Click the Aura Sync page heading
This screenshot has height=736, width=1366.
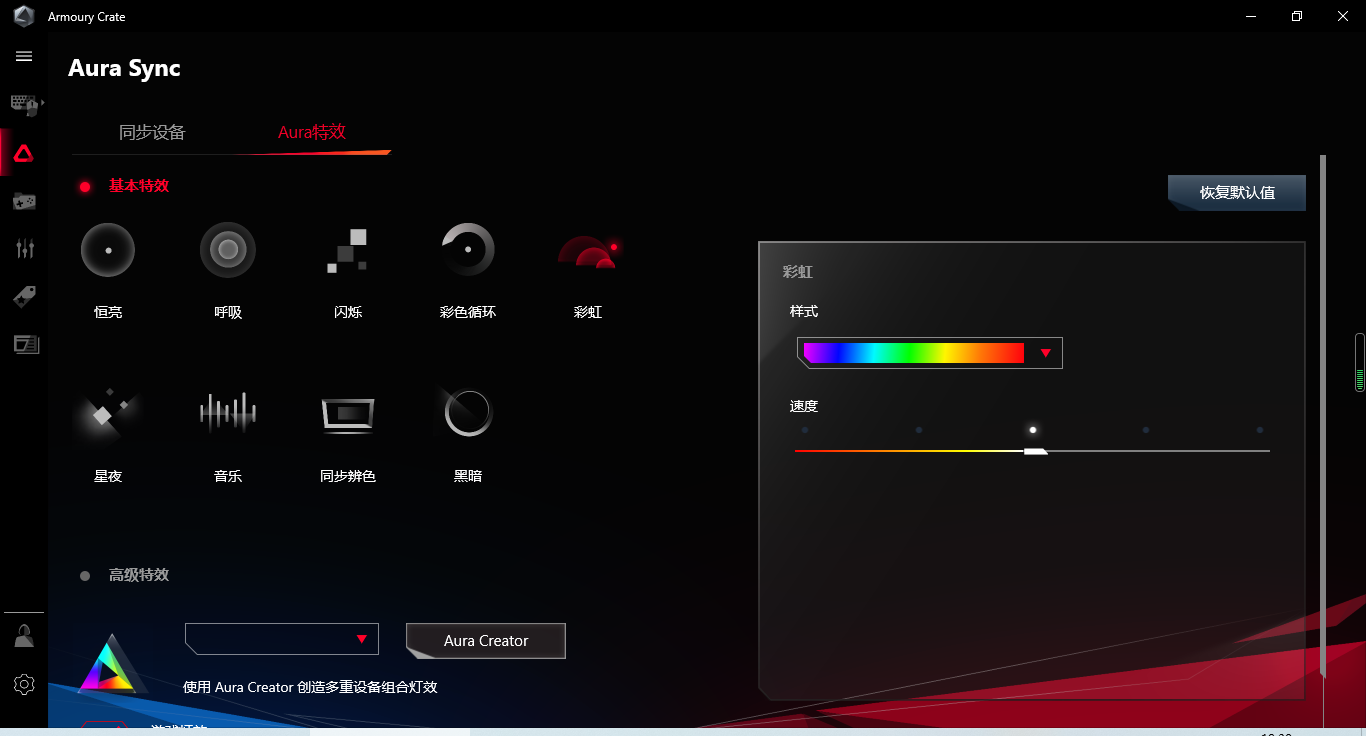point(124,69)
